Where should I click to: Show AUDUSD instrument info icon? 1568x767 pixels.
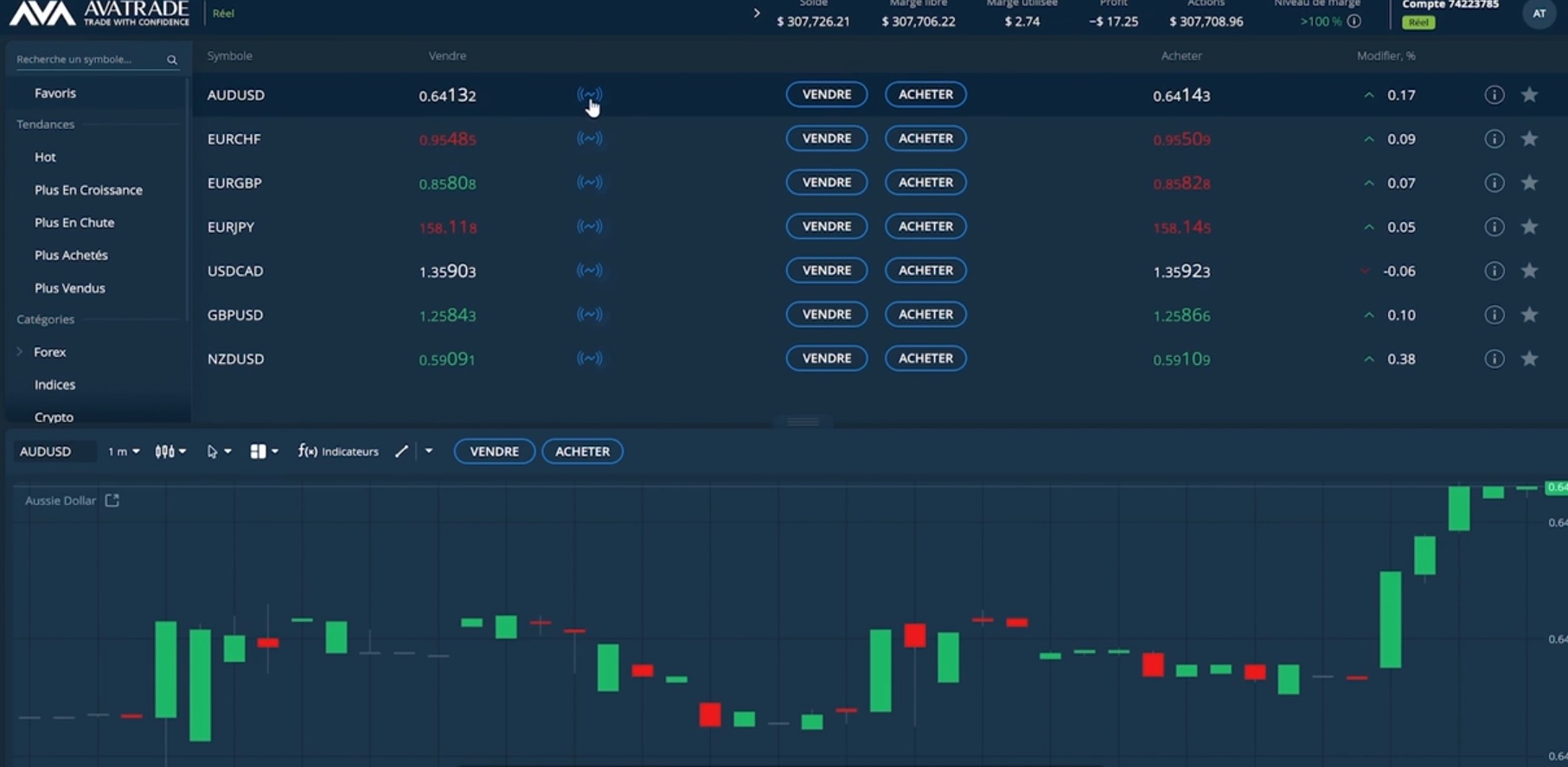point(1494,95)
